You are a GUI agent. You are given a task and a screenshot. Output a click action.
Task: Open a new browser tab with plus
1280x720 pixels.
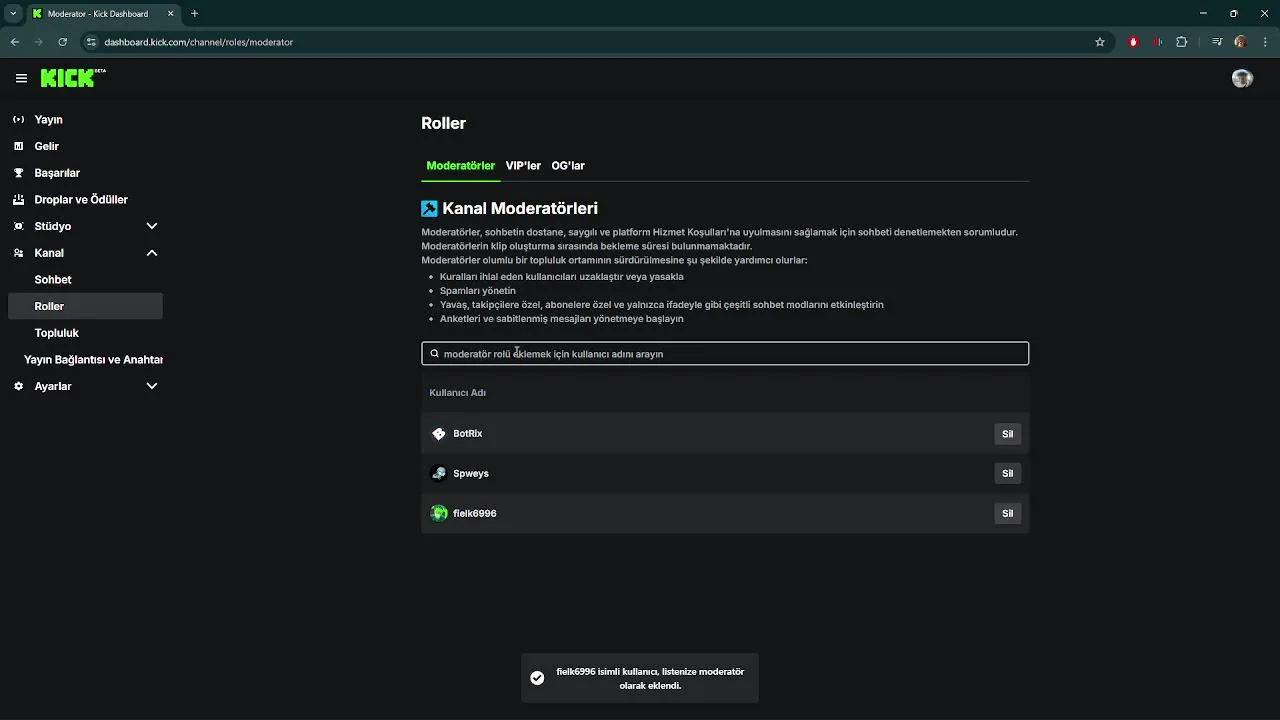(x=194, y=13)
